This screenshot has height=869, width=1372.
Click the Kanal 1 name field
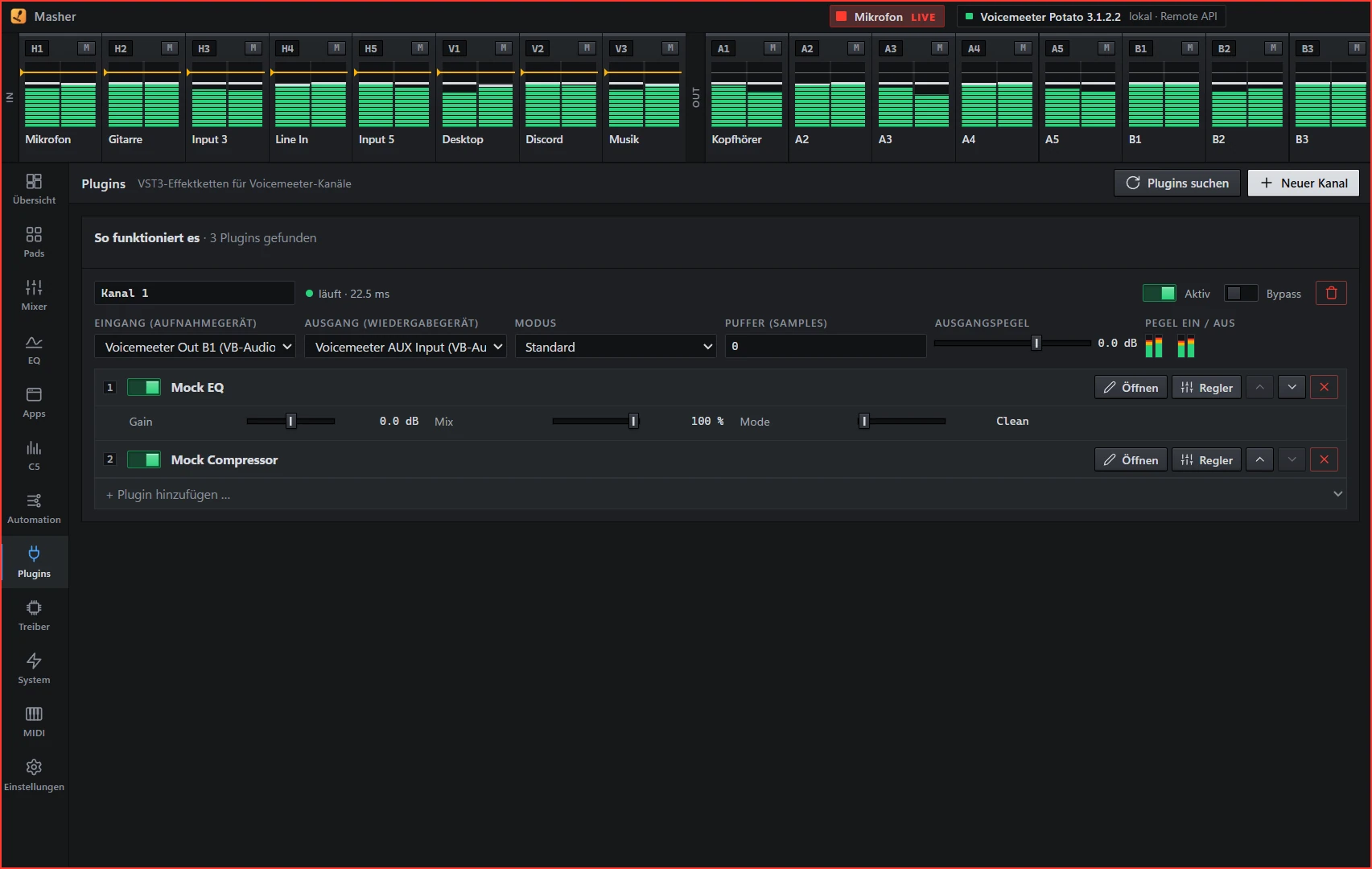(x=194, y=293)
